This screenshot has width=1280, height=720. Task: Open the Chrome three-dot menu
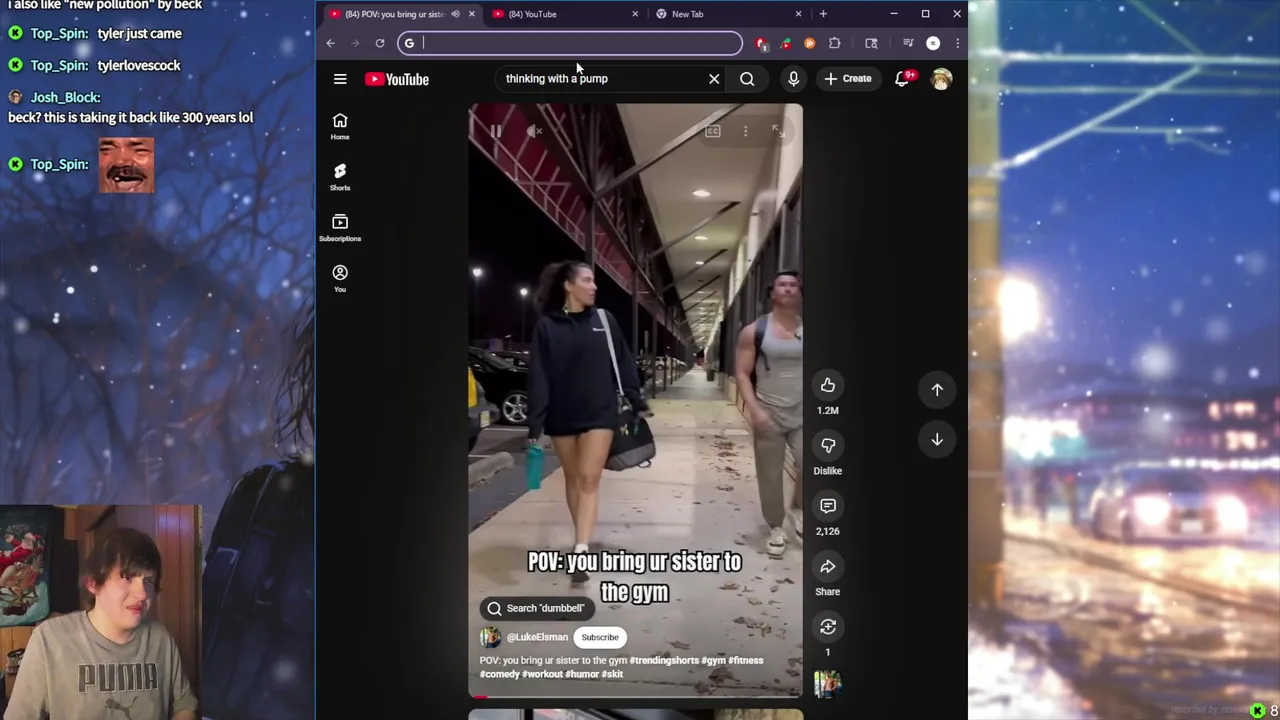[x=957, y=43]
